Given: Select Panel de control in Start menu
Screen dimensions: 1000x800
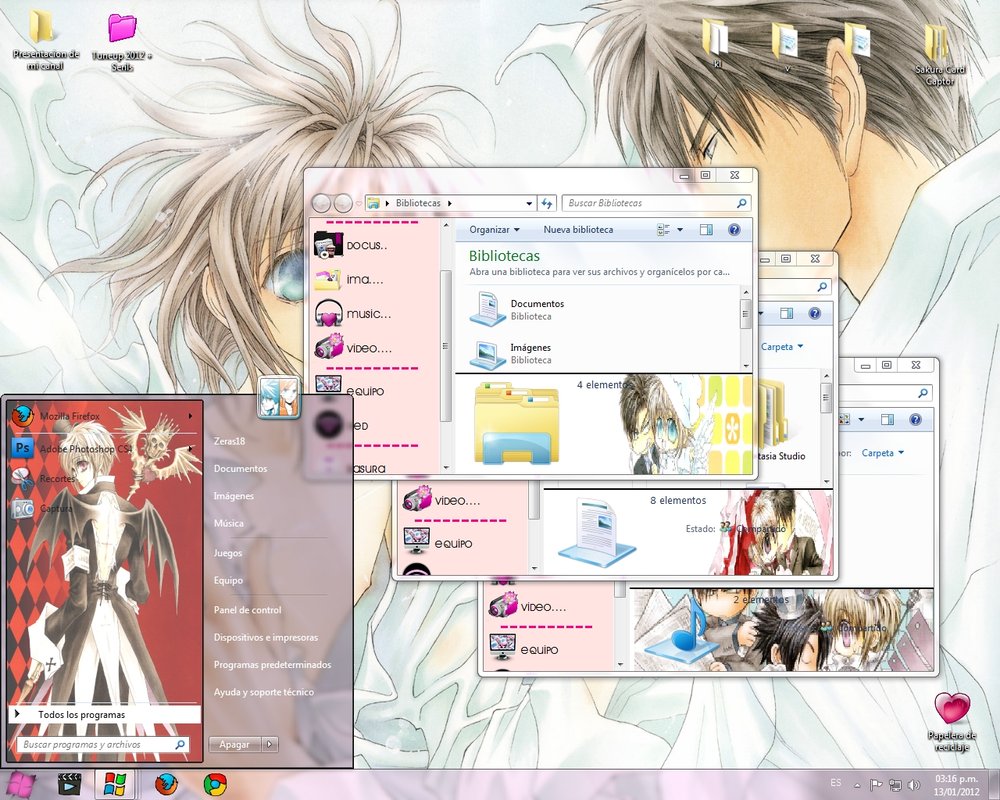Looking at the screenshot, I should pyautogui.click(x=247, y=610).
